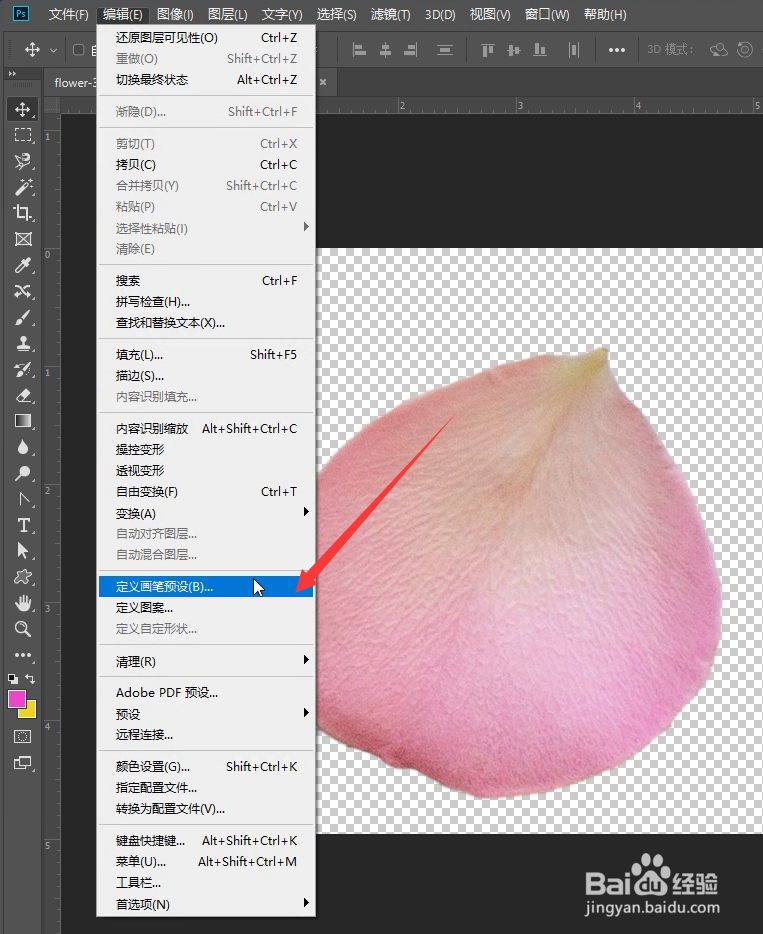
Task: Open the 图像(I) menu
Action: pos(175,14)
